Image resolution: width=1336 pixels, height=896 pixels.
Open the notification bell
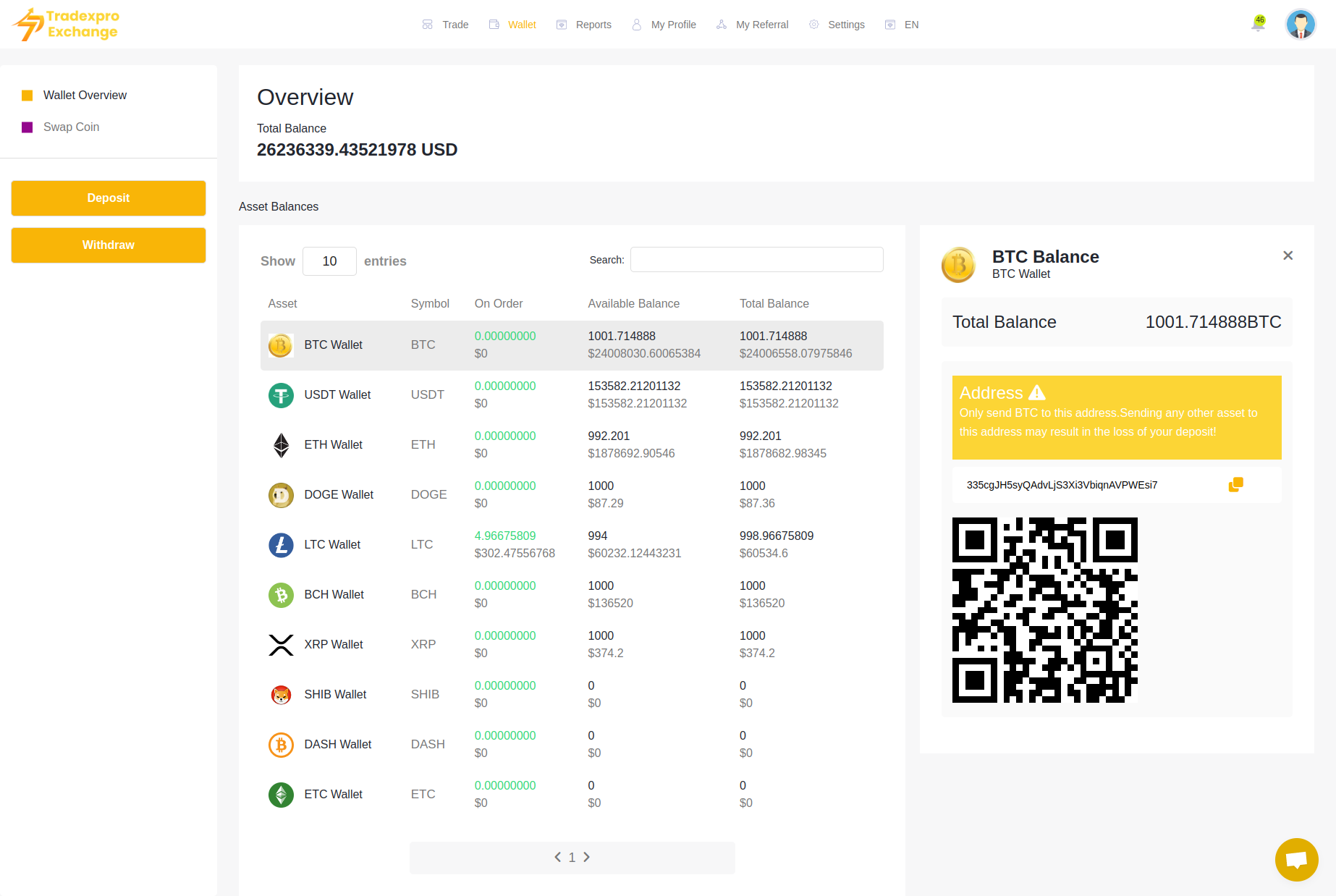[x=1258, y=25]
